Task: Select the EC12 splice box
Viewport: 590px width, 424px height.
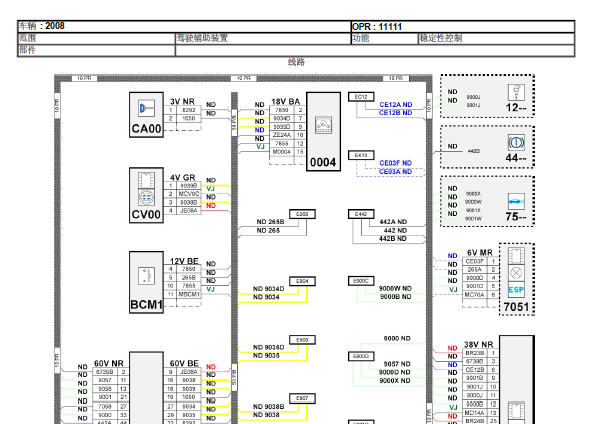Action: click(x=361, y=97)
